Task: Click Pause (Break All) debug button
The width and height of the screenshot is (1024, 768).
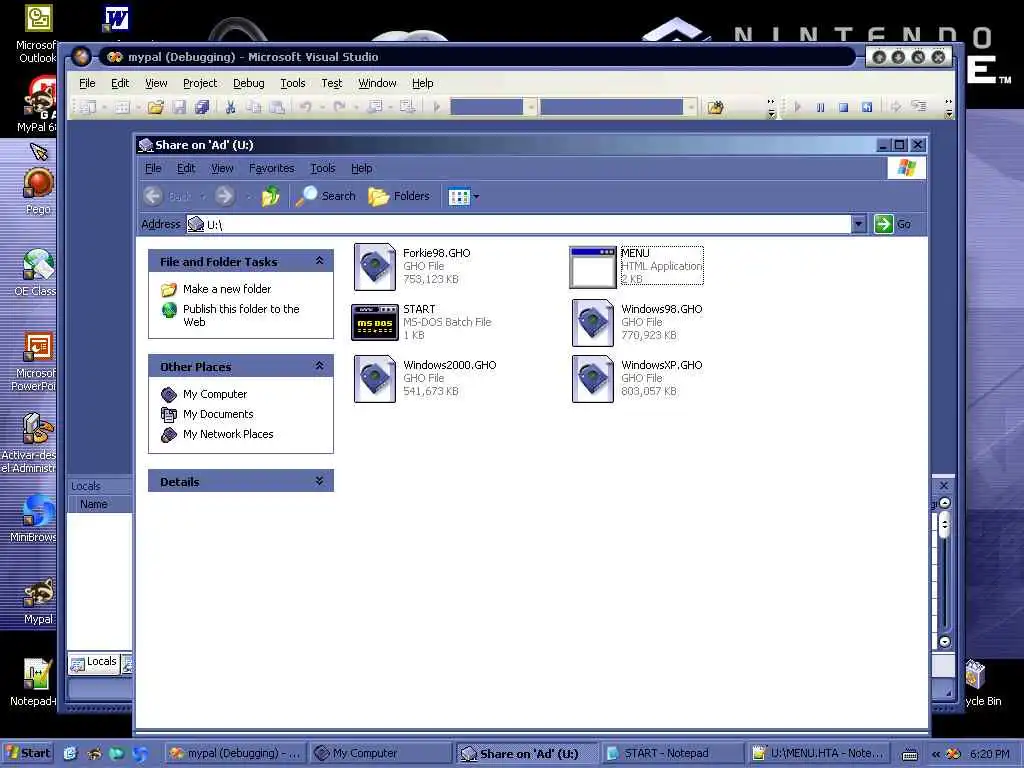Action: 820,107
